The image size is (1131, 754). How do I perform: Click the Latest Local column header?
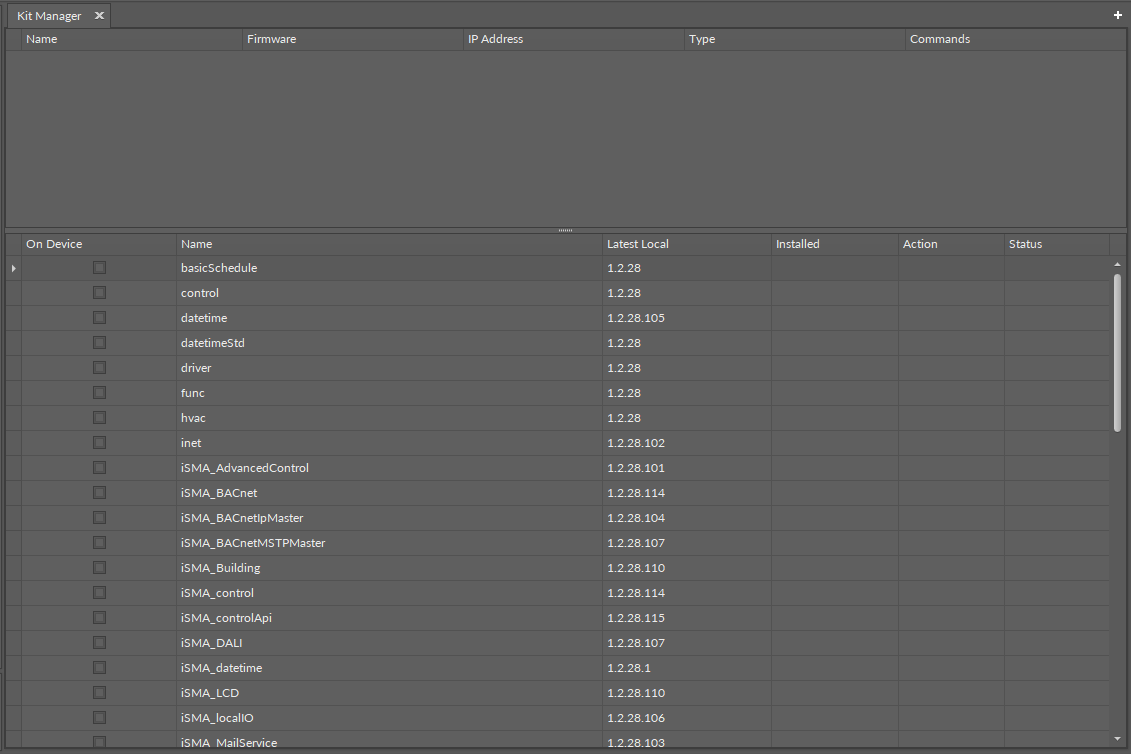[x=638, y=244]
